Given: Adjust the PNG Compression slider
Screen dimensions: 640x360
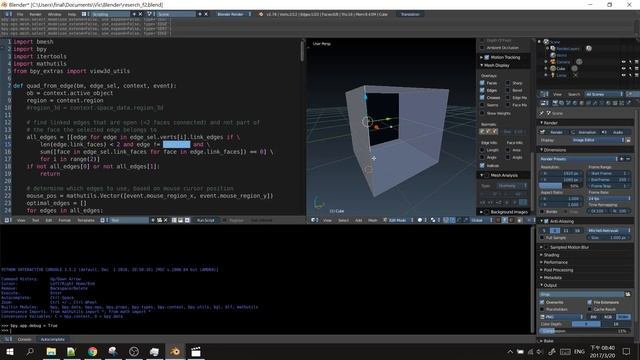Looking at the screenshot, I should 584,331.
